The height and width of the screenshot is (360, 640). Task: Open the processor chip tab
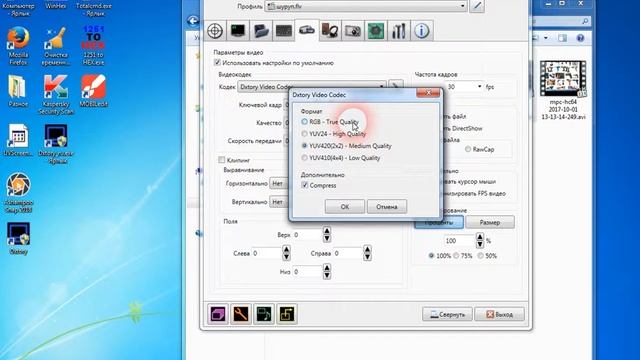point(376,31)
